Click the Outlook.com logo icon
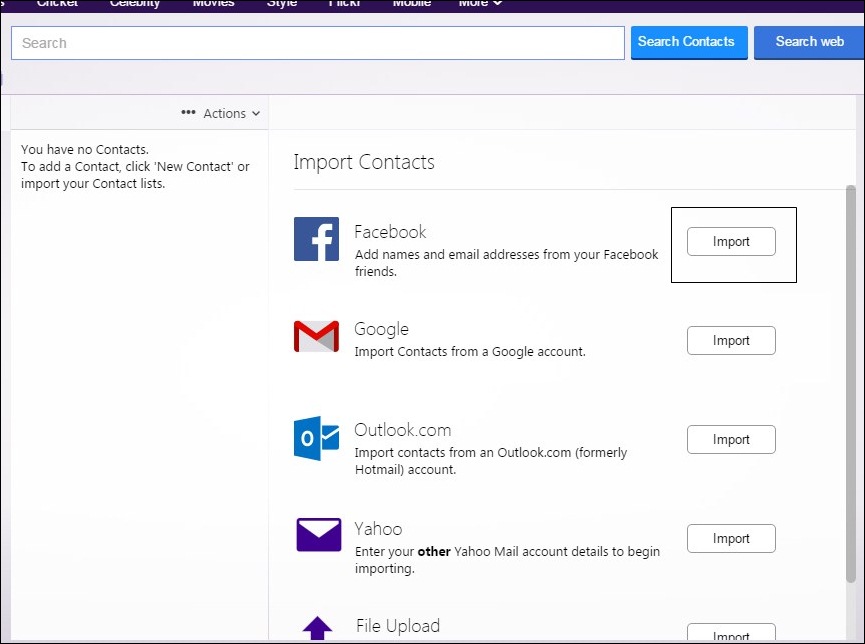865x644 pixels. pyautogui.click(x=316, y=438)
